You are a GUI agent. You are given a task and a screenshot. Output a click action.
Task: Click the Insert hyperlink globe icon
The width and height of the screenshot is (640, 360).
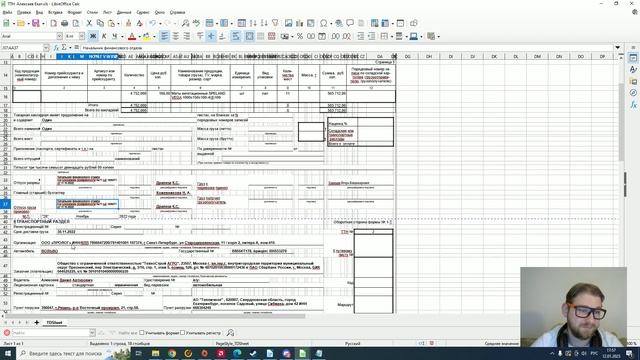pyautogui.click(x=339, y=23)
